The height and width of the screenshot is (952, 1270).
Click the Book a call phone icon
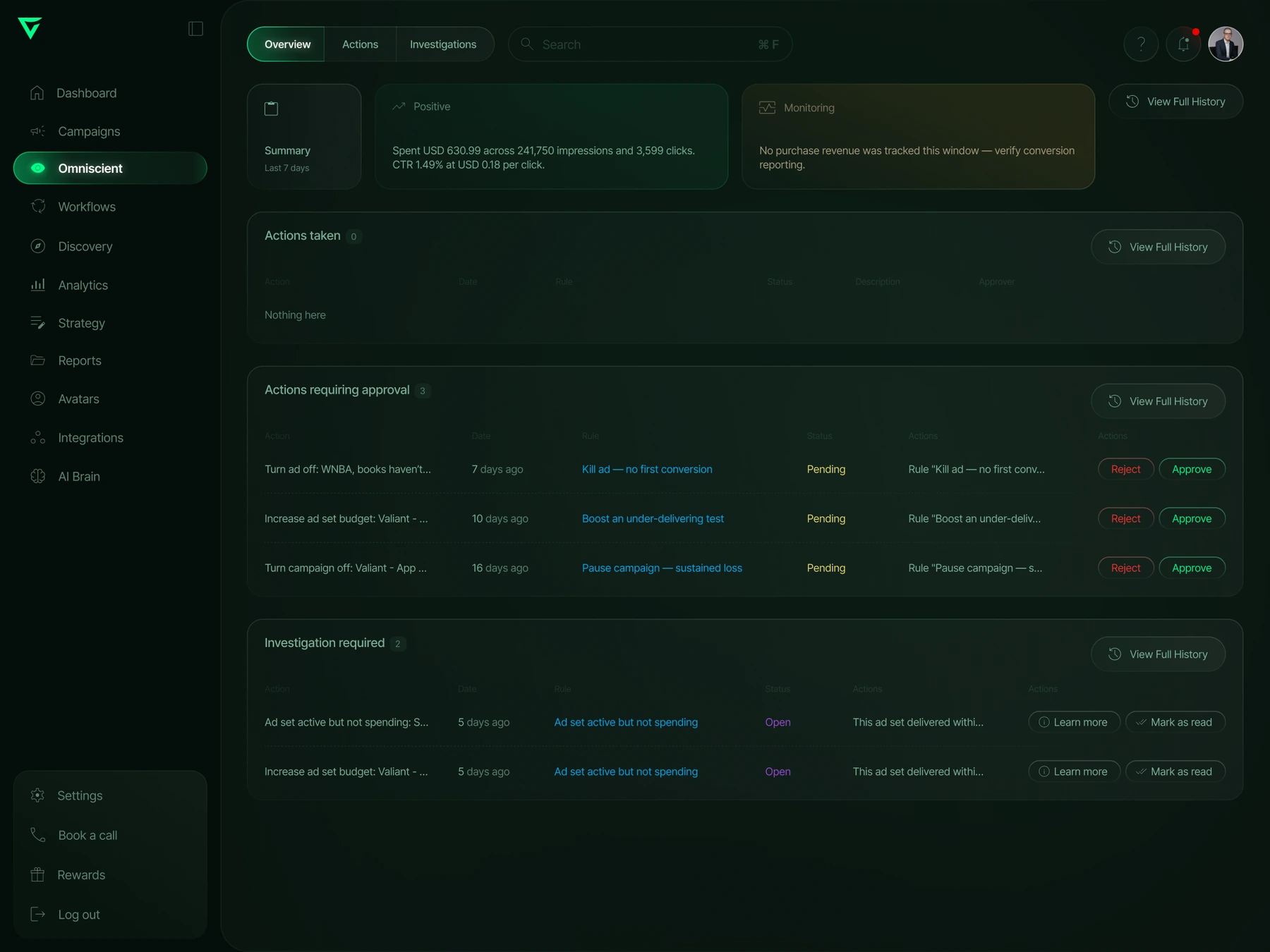pos(38,835)
